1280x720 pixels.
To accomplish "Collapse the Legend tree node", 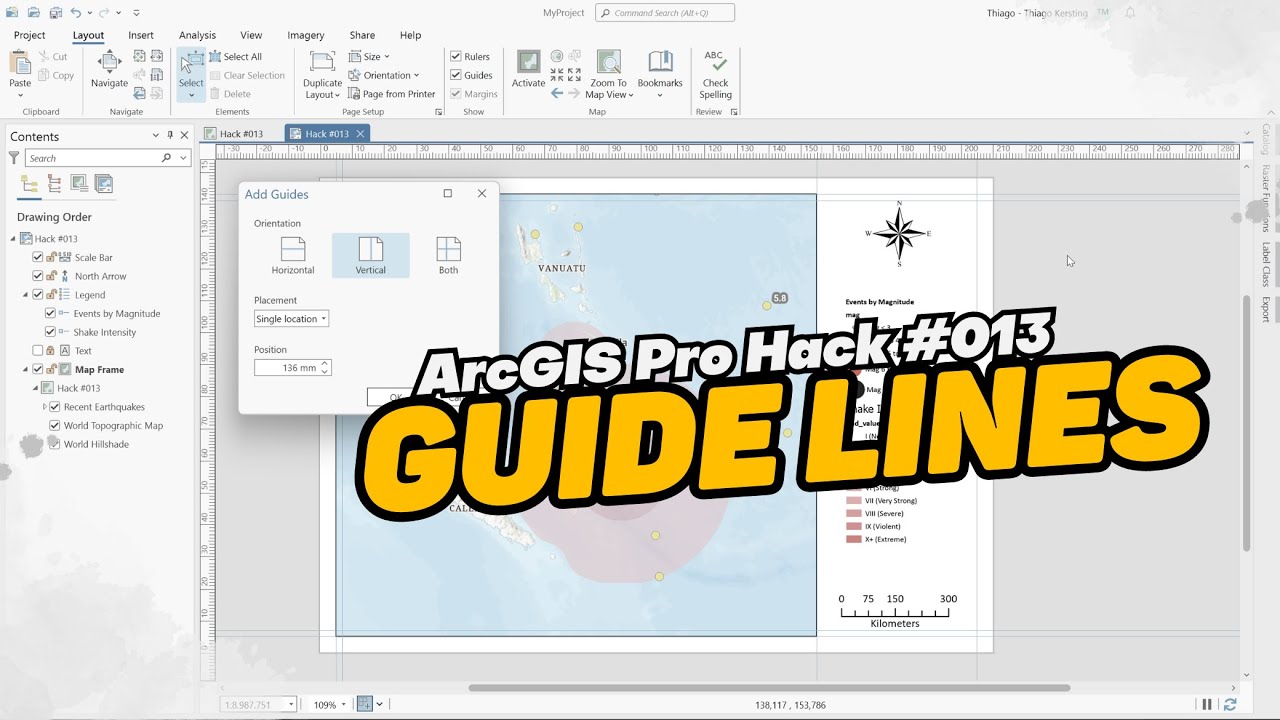I will click(26, 295).
